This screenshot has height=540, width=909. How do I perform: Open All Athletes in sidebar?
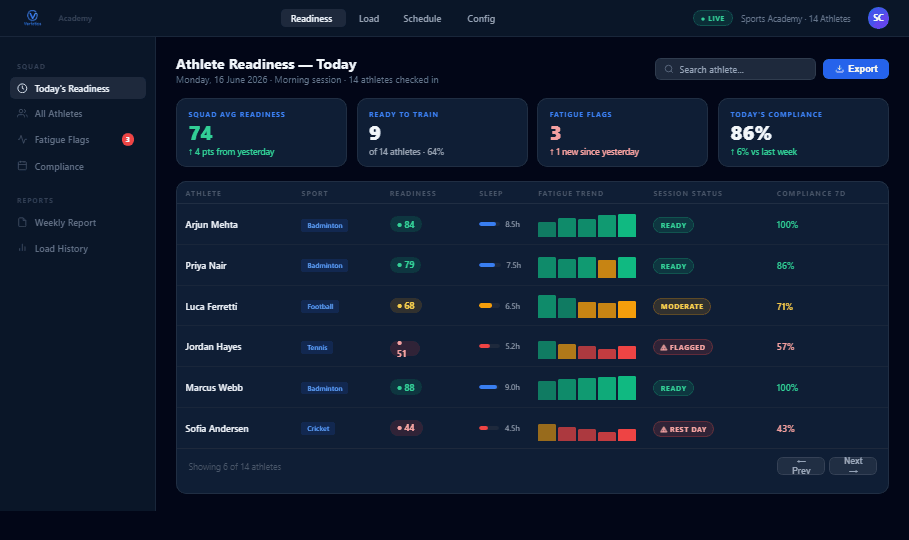click(x=78, y=114)
